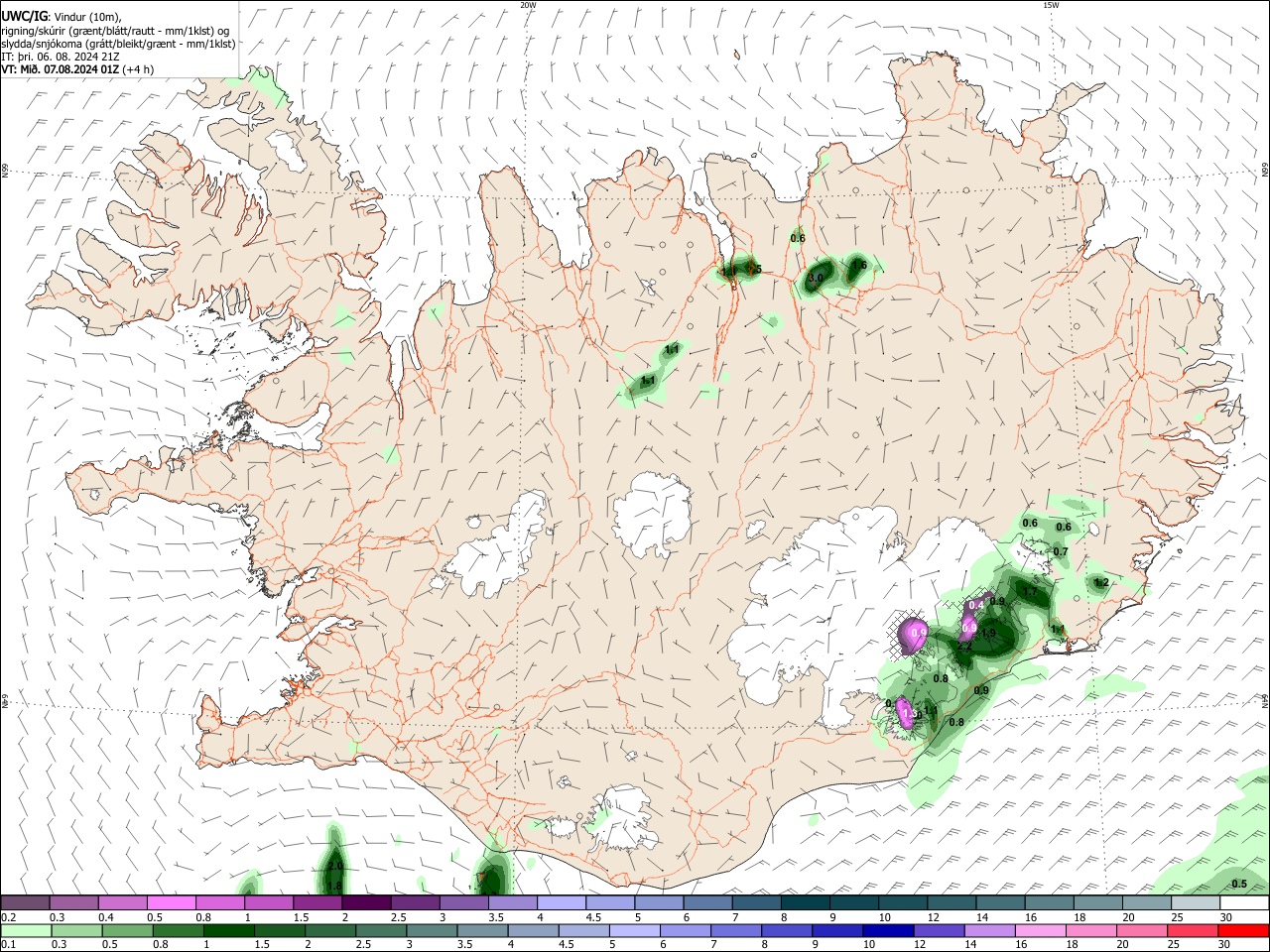Screen dimensions: 1270x952
Task: Select the palest green swatch above lower label 0.1
Action: point(25,930)
